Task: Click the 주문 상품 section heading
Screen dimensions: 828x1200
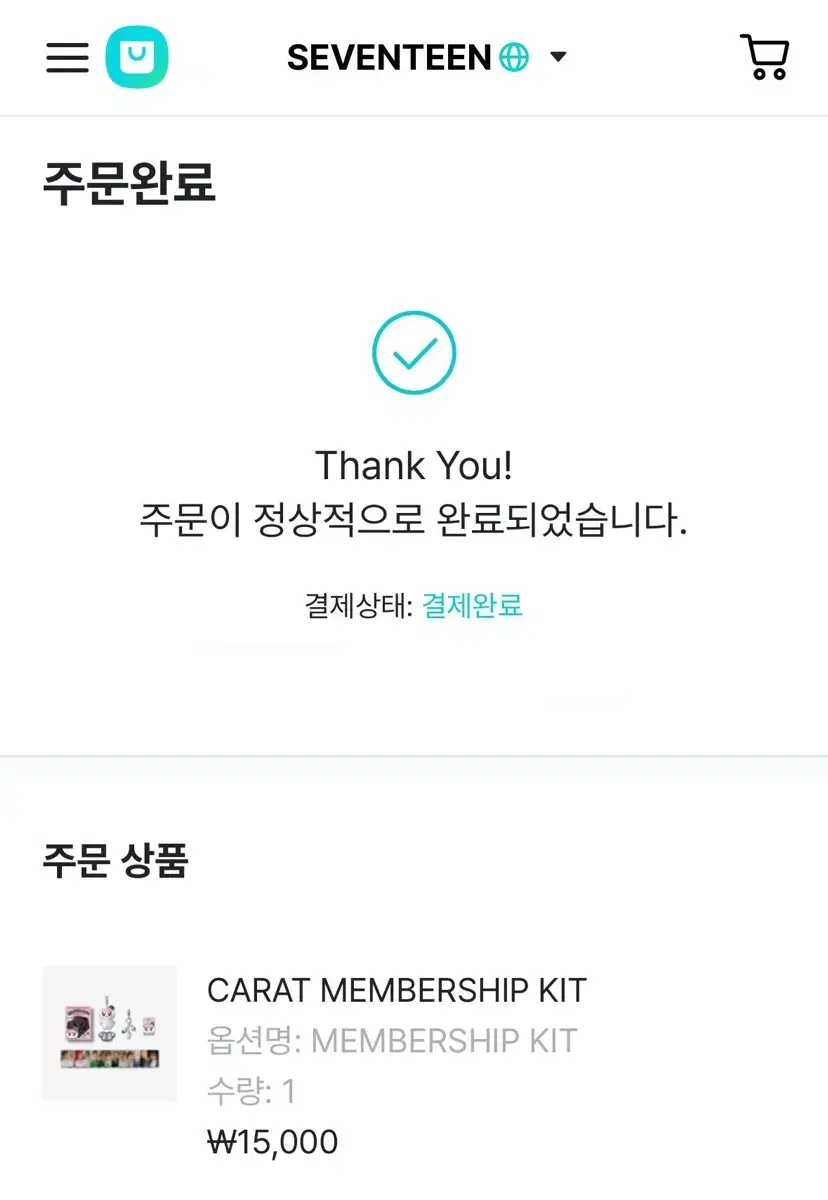Action: [115, 860]
